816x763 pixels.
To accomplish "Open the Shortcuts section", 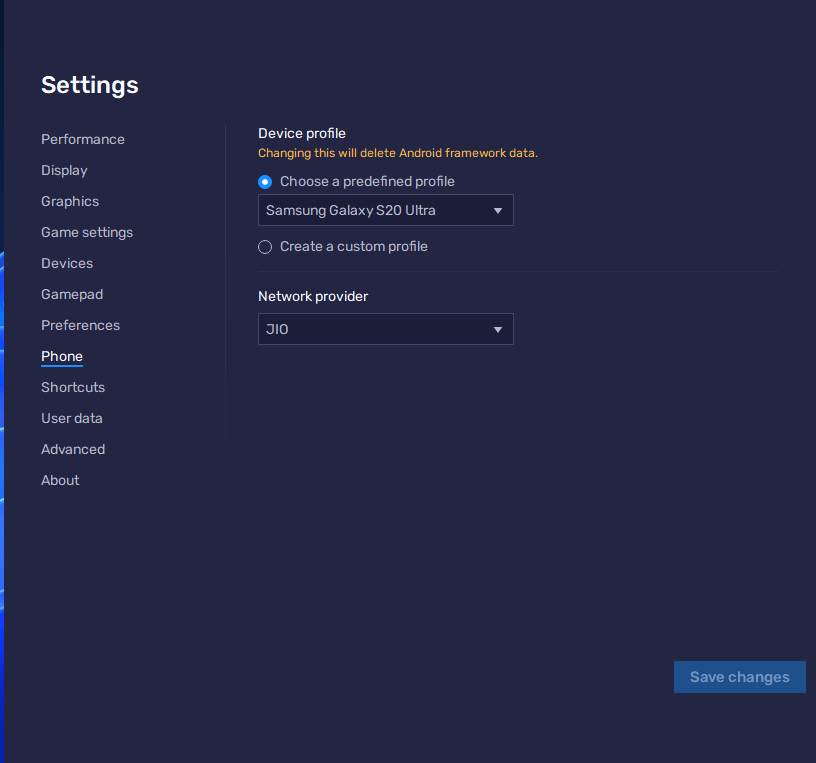I will 73,387.
